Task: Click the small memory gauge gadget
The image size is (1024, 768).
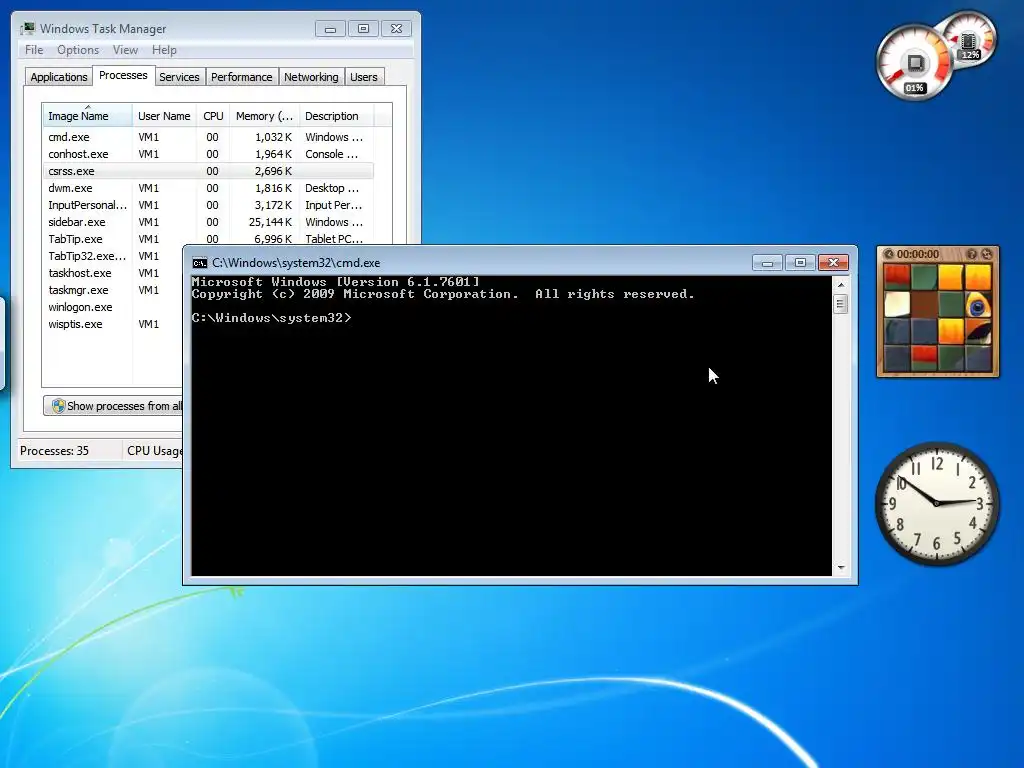Action: [x=970, y=39]
